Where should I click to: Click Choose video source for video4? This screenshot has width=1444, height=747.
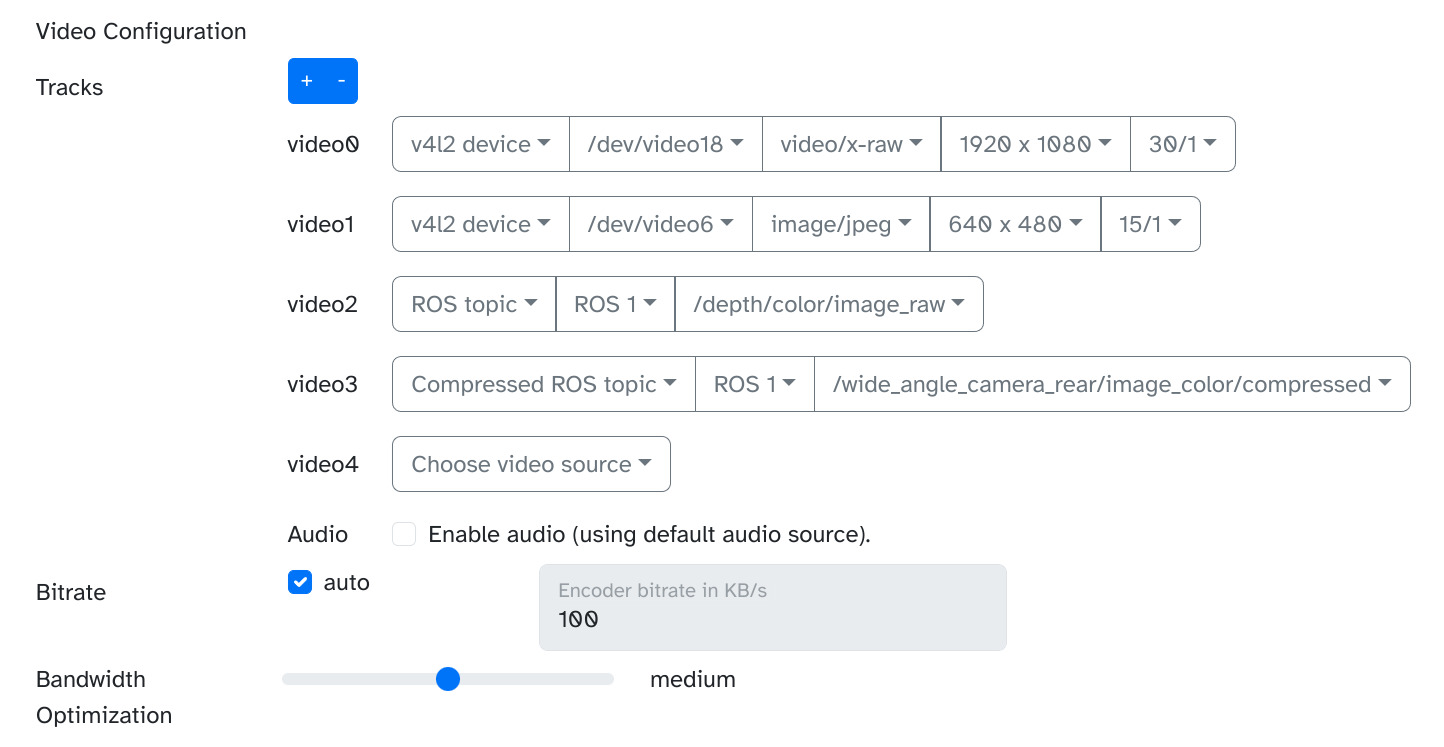pos(531,464)
